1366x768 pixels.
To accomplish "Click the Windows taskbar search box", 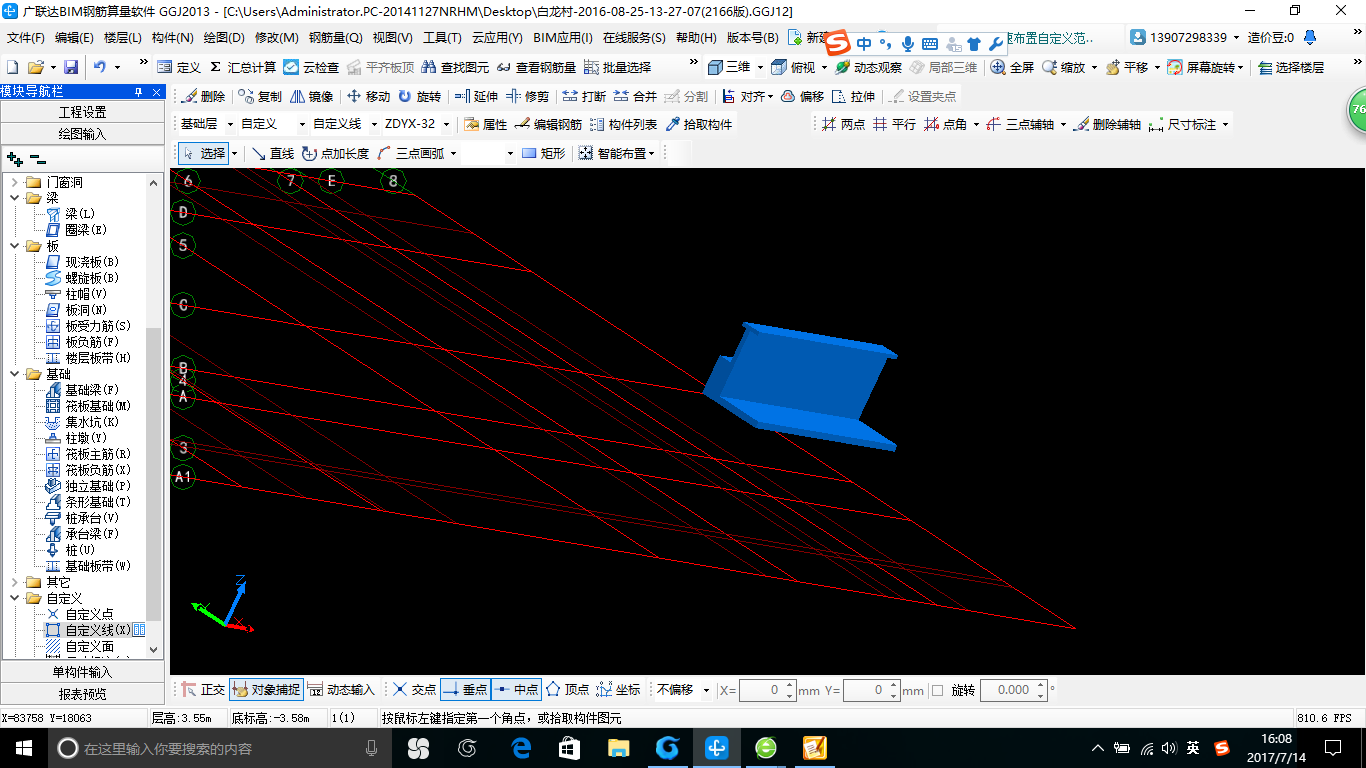I will 219,748.
